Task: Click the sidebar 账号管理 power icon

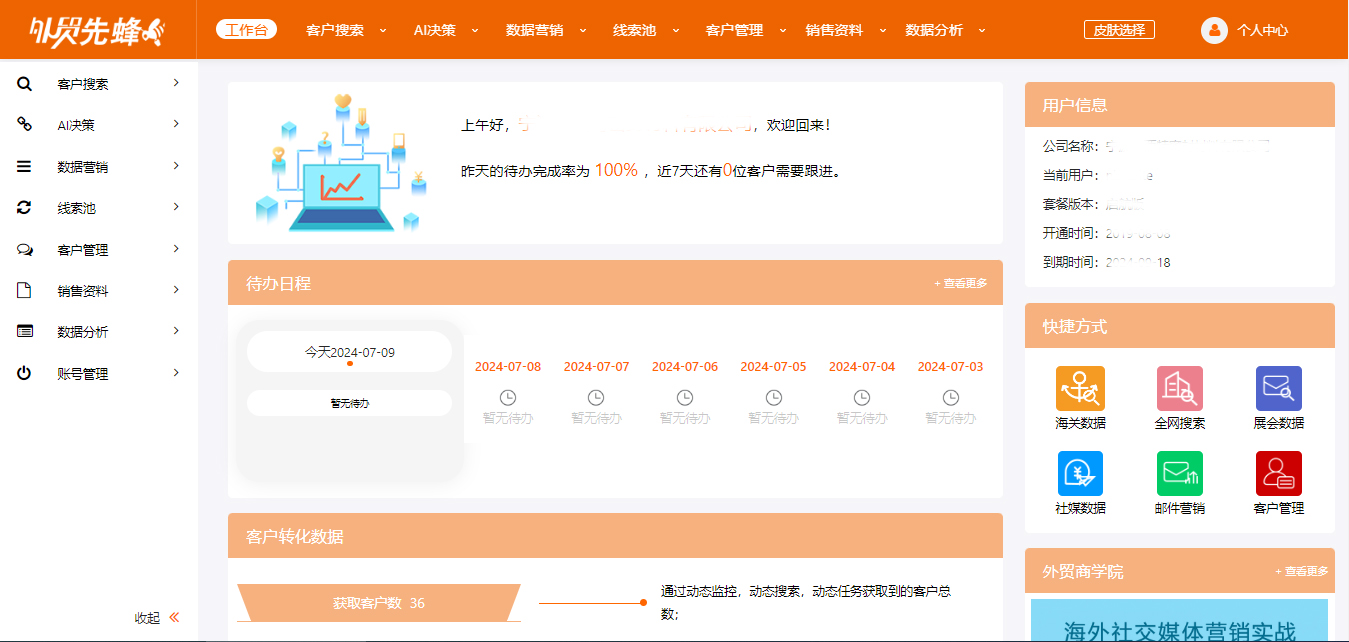Action: point(25,373)
